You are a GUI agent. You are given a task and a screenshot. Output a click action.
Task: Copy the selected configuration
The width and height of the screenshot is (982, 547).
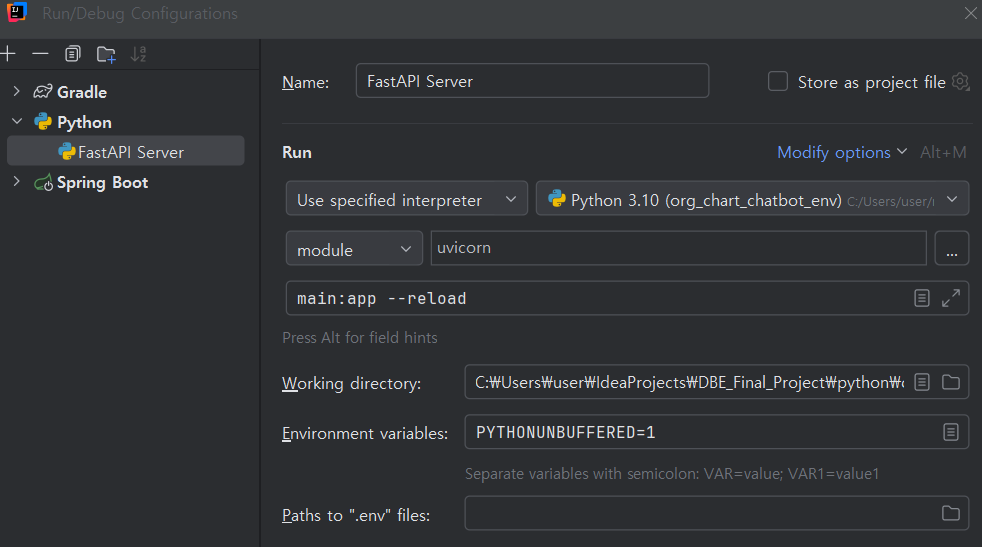(73, 54)
